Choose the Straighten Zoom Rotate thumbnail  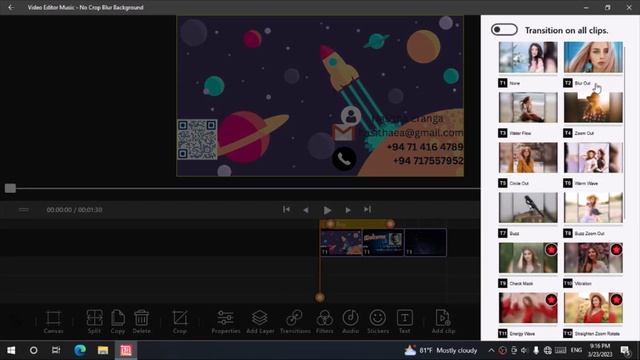click(x=593, y=308)
